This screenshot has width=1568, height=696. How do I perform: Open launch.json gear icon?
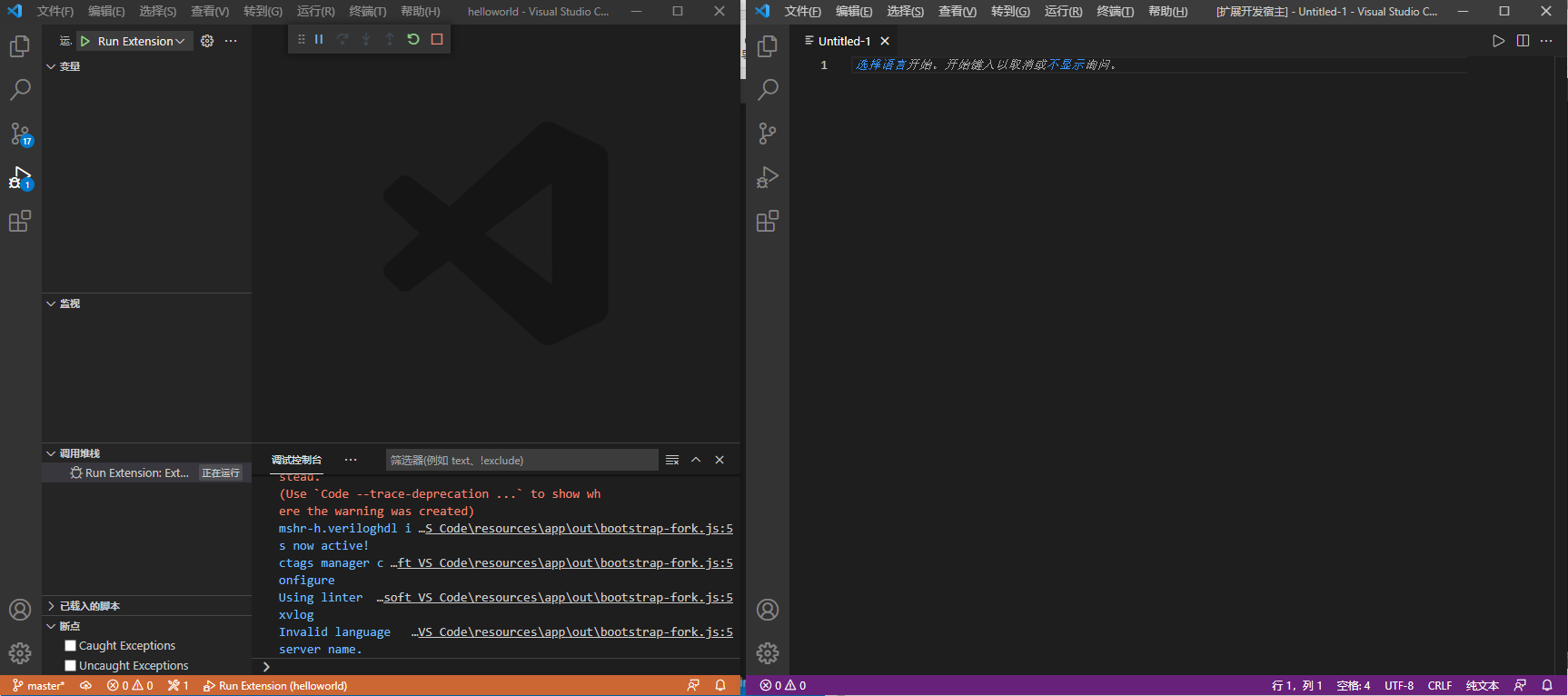pyautogui.click(x=207, y=41)
